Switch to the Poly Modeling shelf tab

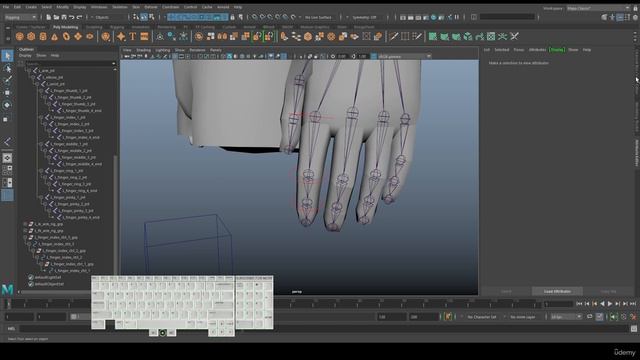coord(65,27)
